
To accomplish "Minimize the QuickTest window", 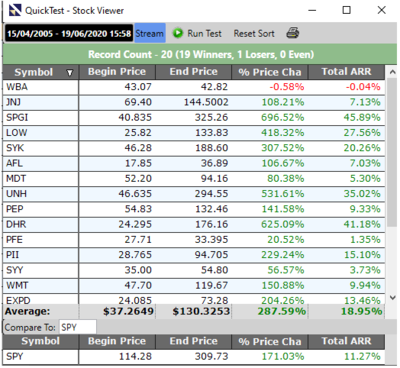I will click(x=312, y=10).
